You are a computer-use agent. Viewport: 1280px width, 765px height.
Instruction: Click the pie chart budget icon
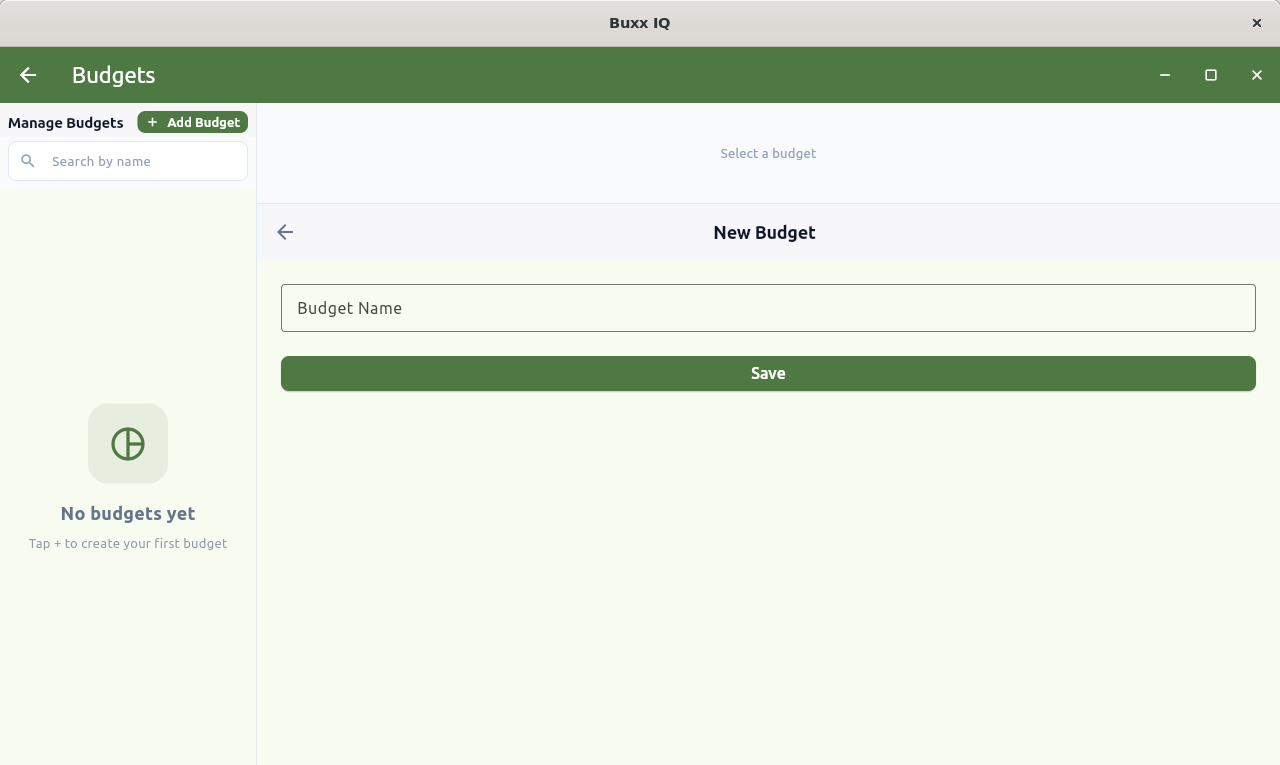pos(128,443)
